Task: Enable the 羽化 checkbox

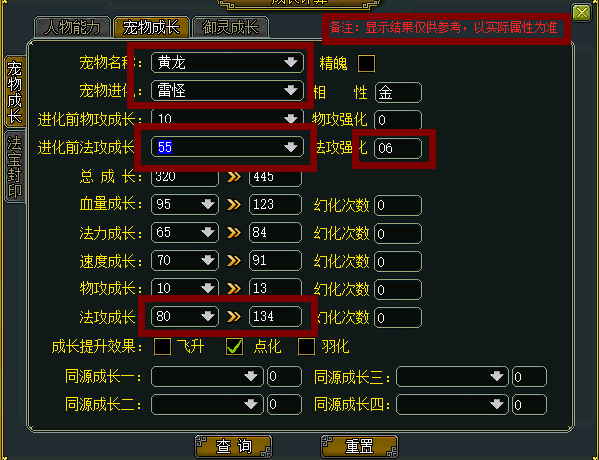Action: pos(306,347)
